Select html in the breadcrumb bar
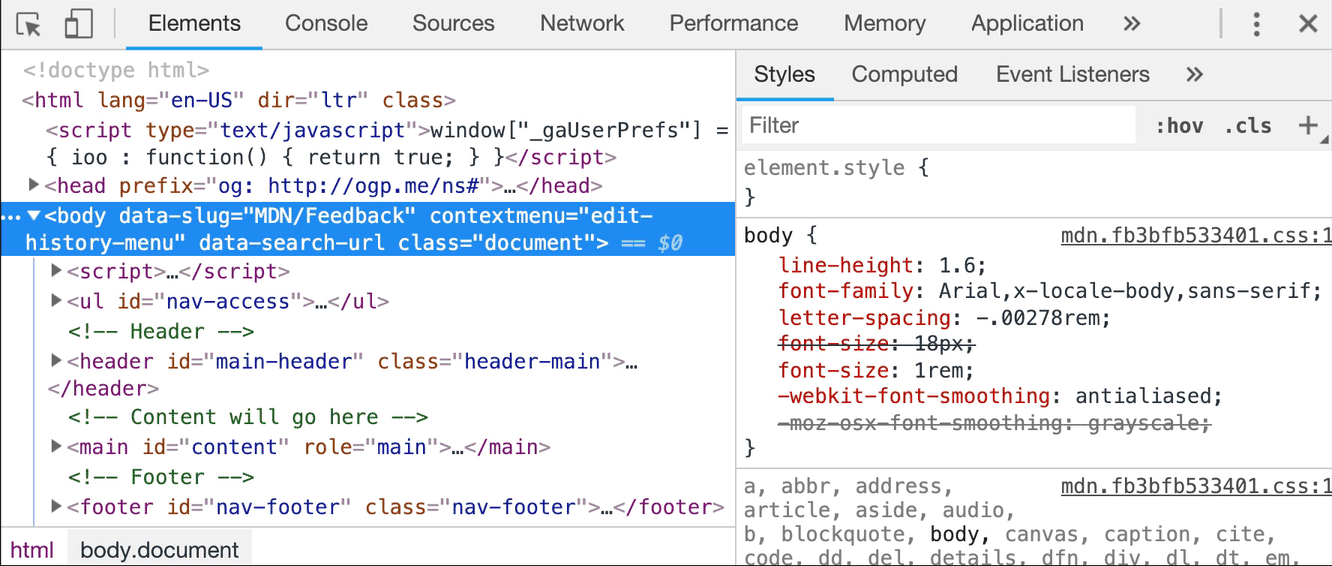The image size is (1332, 566). 32,550
